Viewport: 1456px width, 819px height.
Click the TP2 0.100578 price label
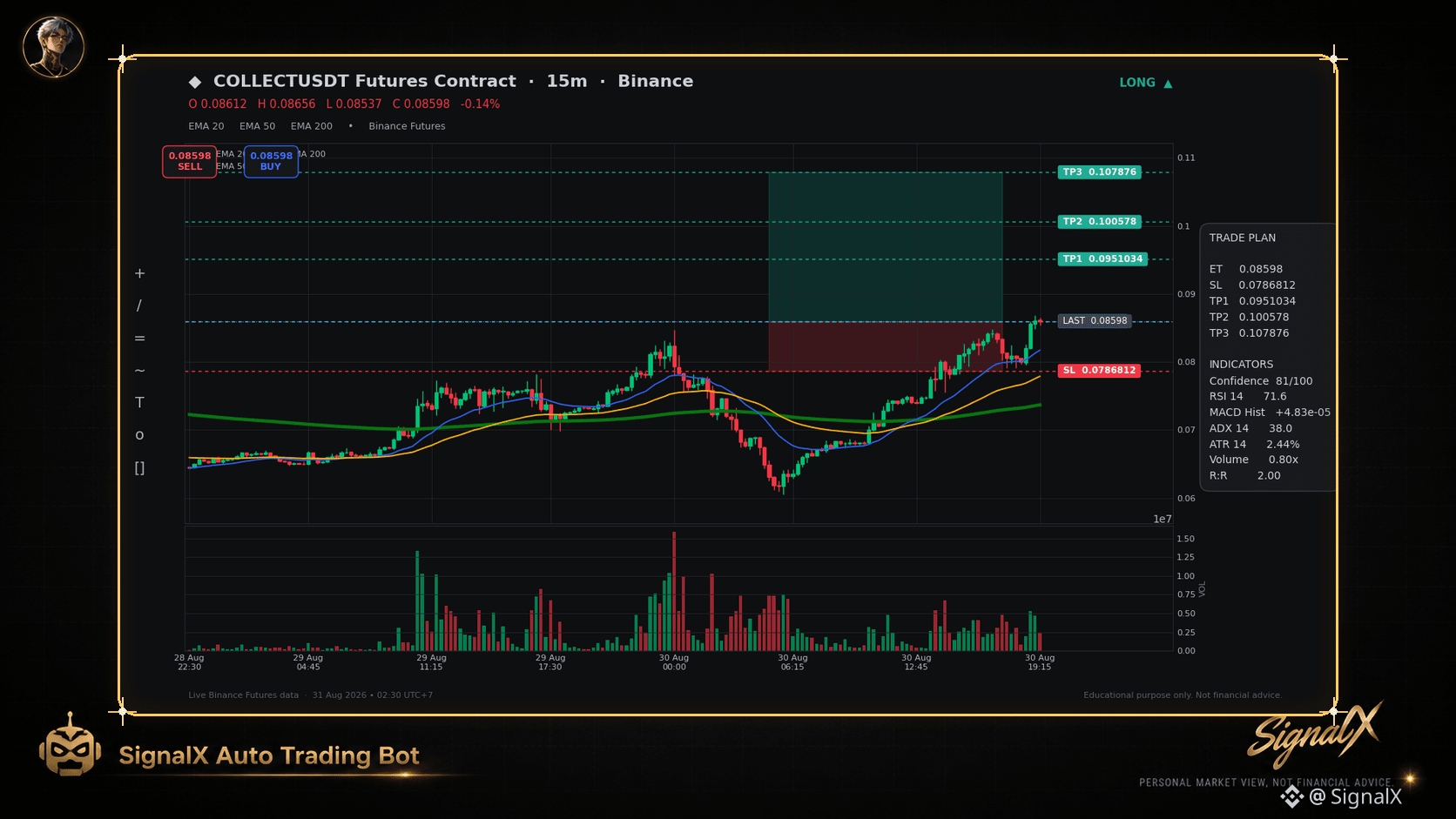click(1099, 222)
